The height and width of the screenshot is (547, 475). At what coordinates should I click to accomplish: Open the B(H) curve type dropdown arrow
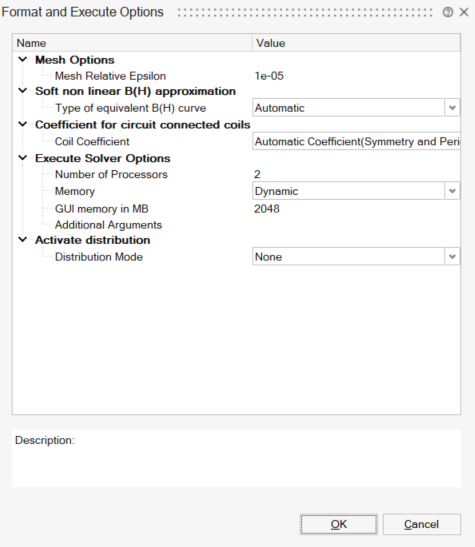pos(452,108)
